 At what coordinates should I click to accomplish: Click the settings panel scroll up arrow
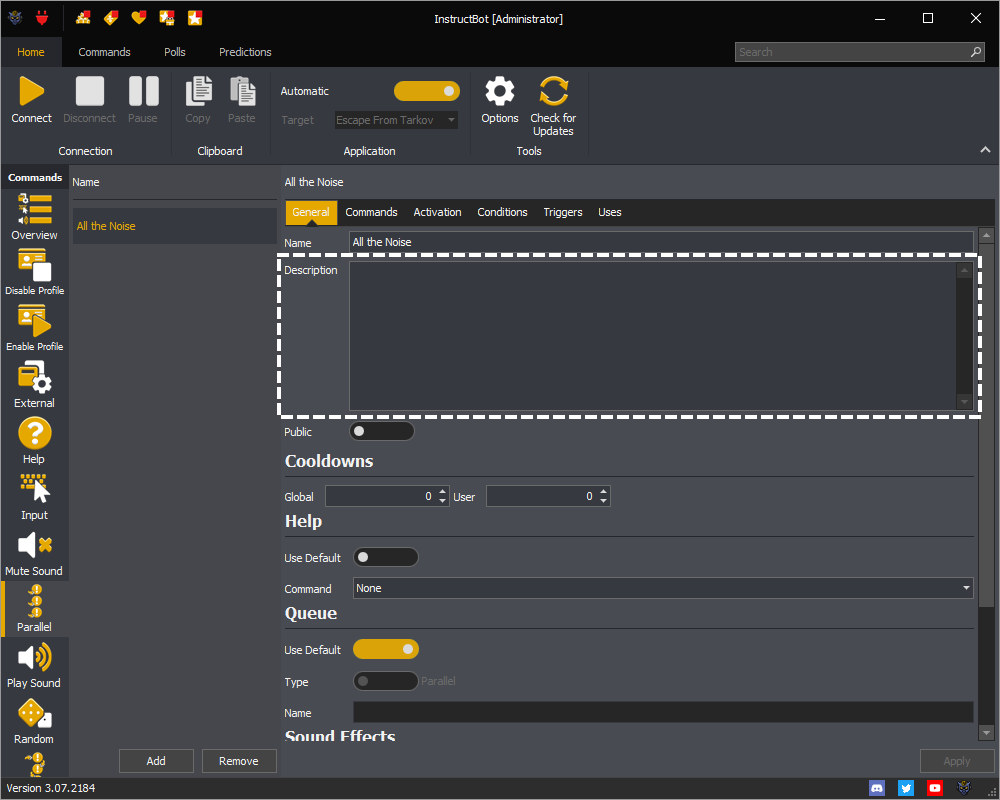986,235
